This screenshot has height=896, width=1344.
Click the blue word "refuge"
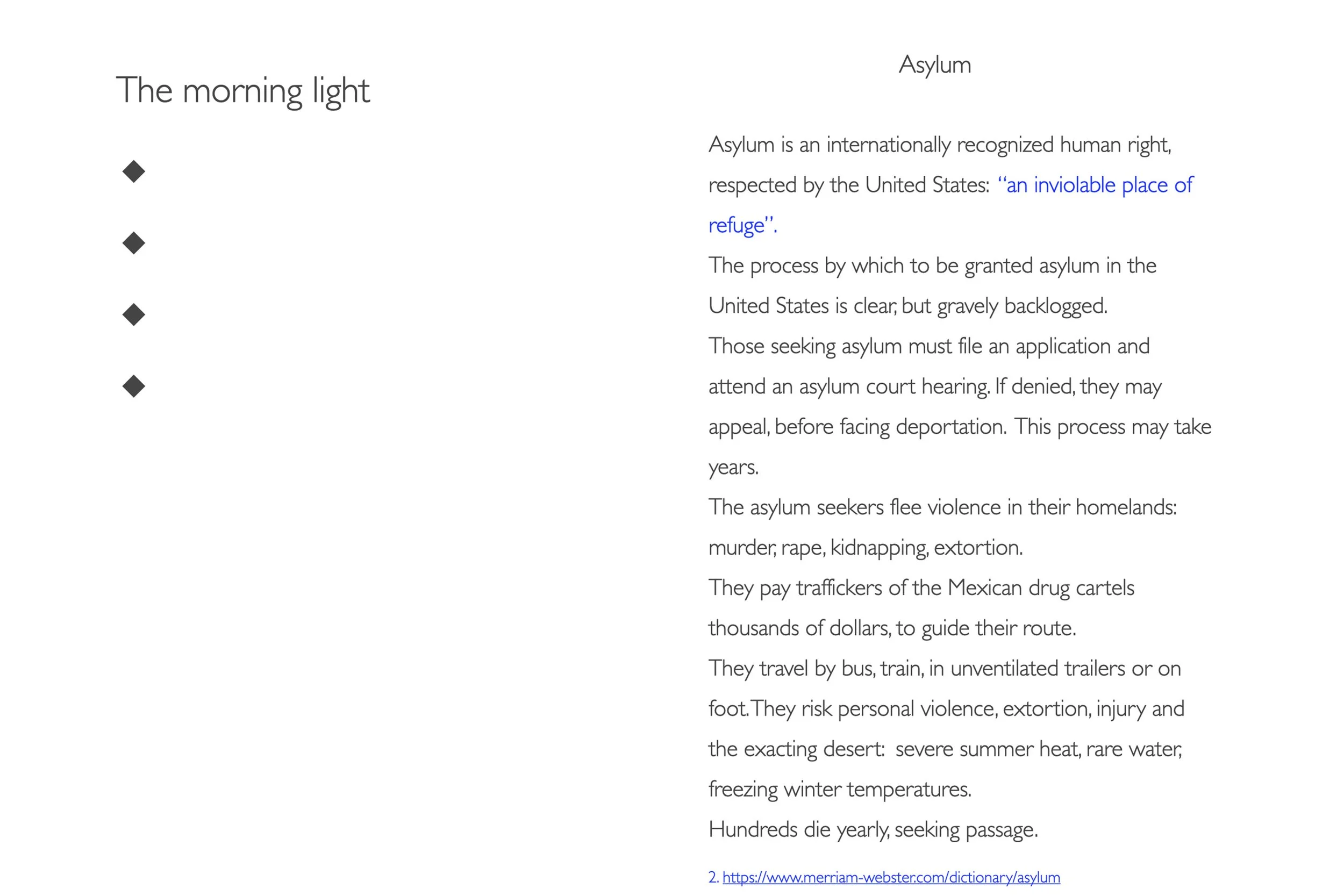coord(737,225)
